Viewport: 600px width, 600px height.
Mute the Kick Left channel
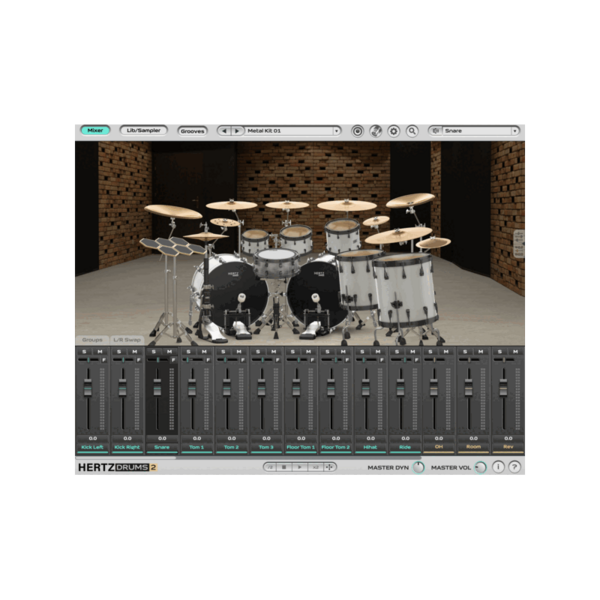(100, 352)
